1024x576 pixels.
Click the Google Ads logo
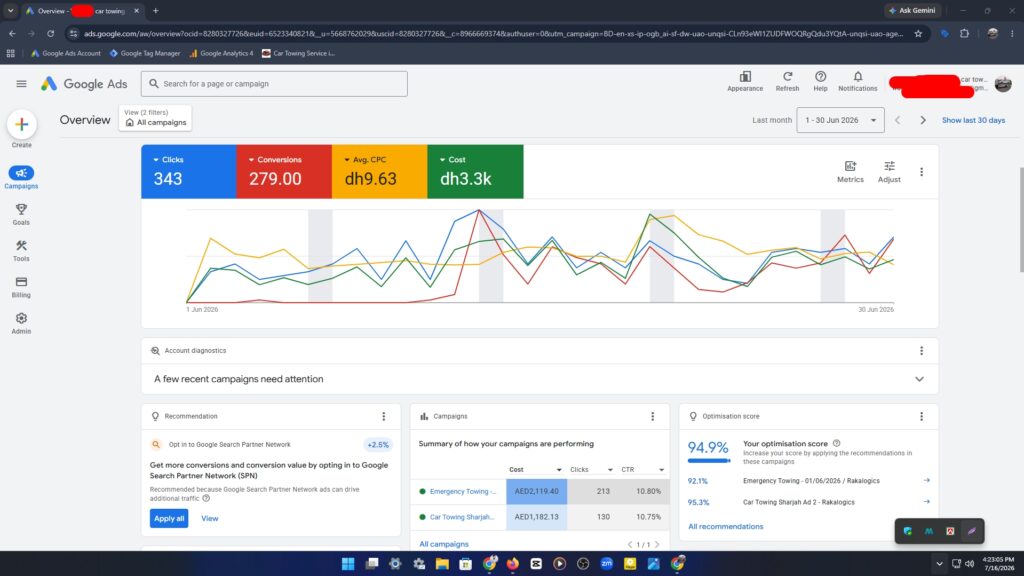84,84
